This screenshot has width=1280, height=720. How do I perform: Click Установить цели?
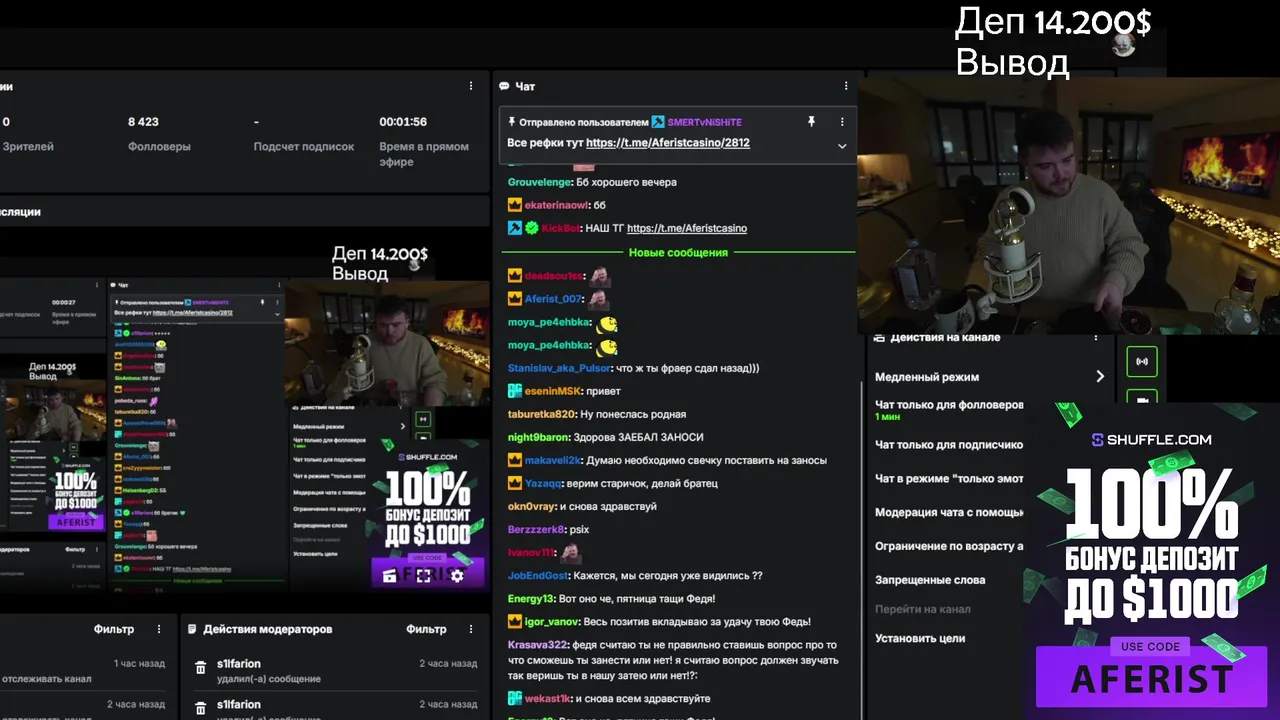[920, 638]
